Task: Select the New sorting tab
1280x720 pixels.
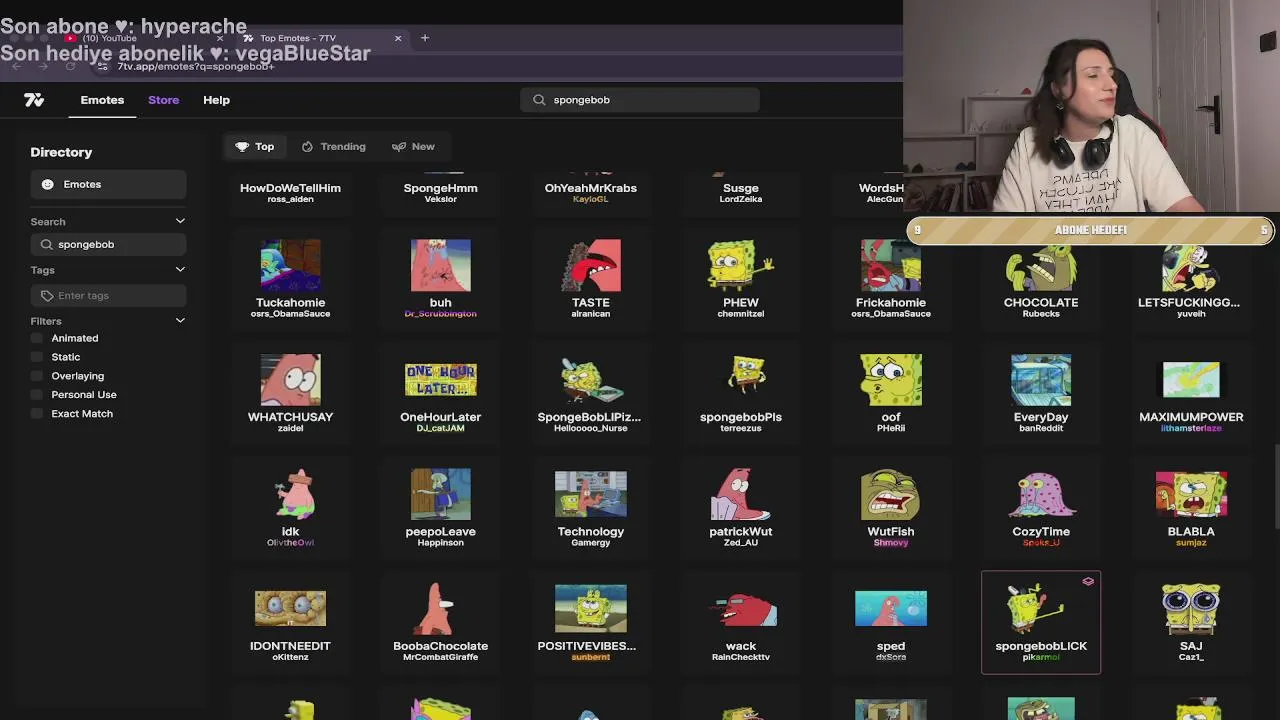Action: pyautogui.click(x=413, y=146)
